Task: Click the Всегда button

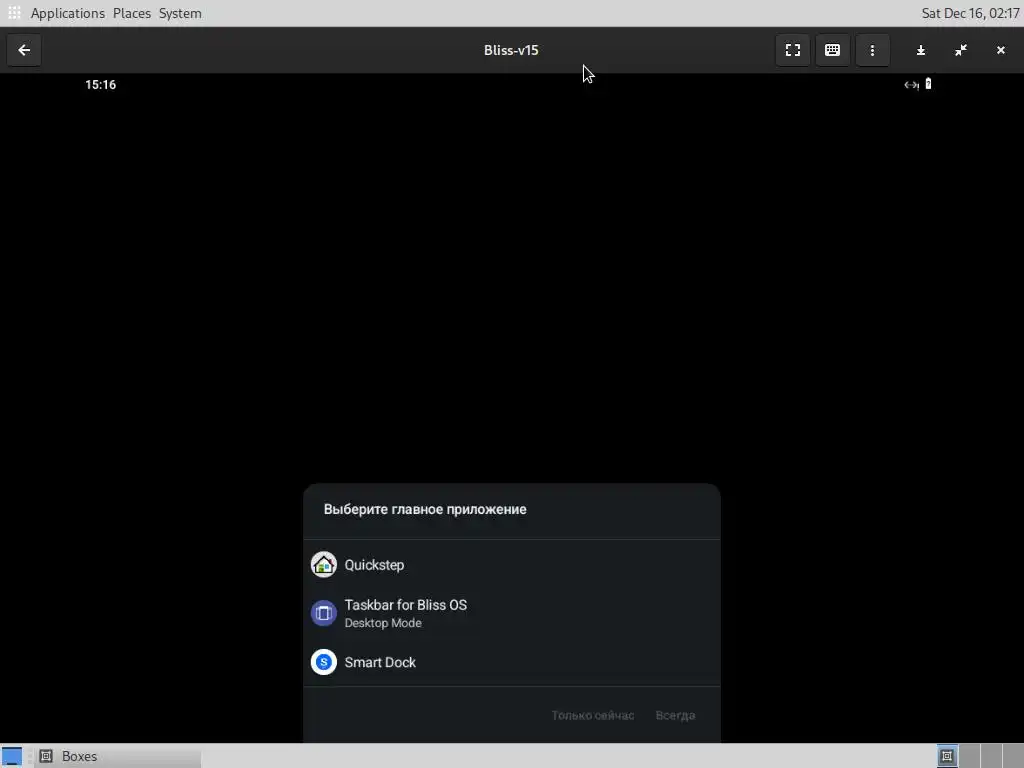Action: pyautogui.click(x=675, y=716)
